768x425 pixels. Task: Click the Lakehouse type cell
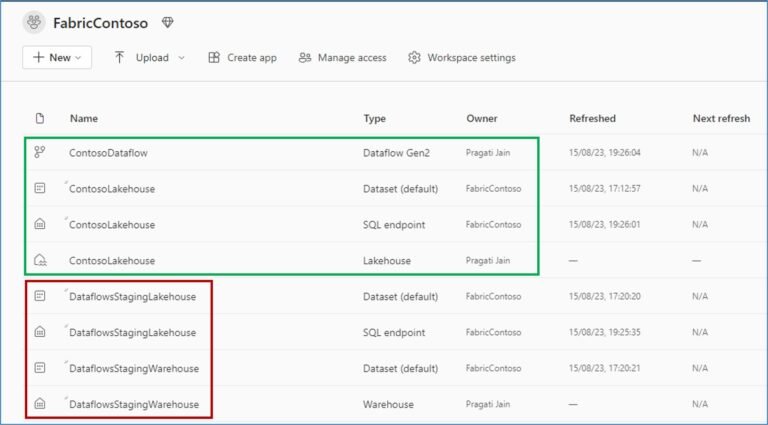click(x=387, y=260)
